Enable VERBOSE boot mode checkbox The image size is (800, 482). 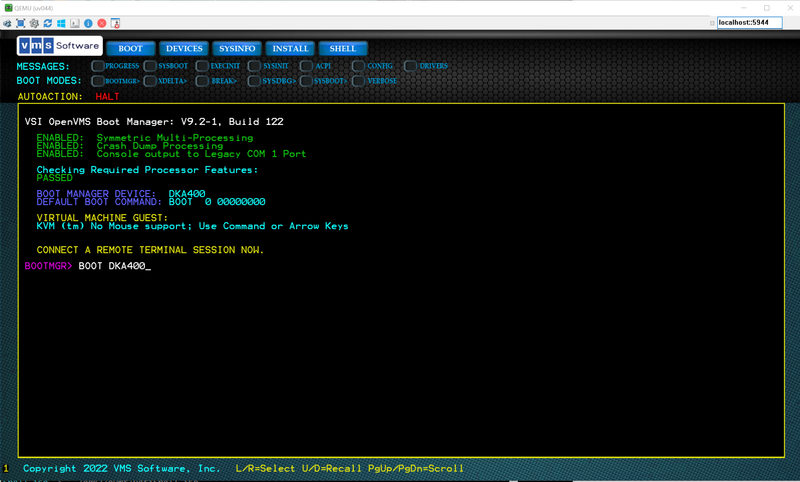(358, 81)
